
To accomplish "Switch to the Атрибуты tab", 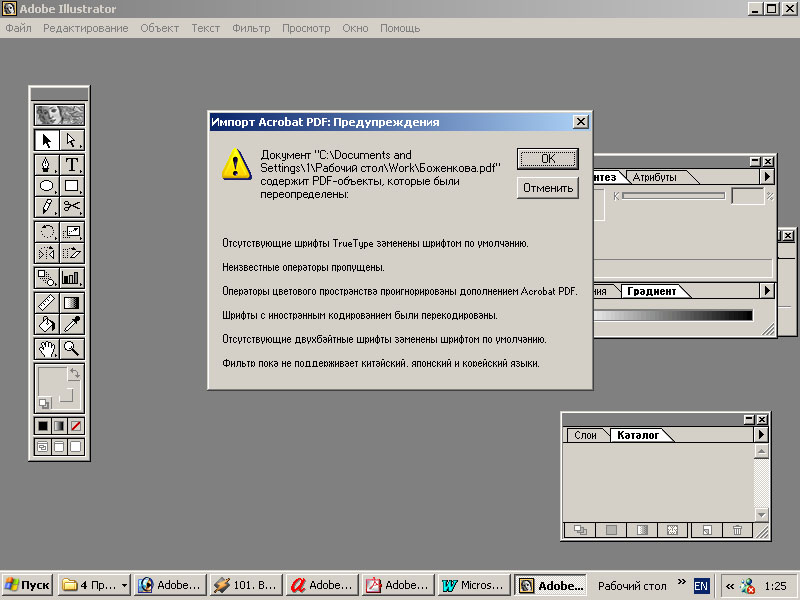I will [x=655, y=177].
